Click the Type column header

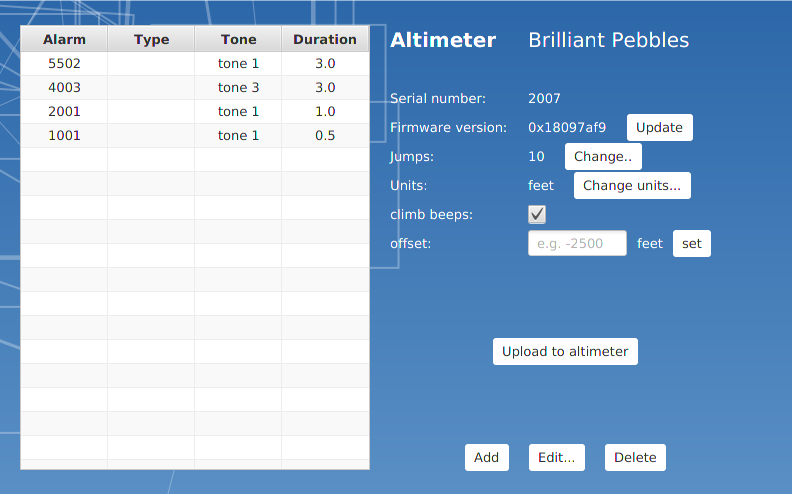151,40
